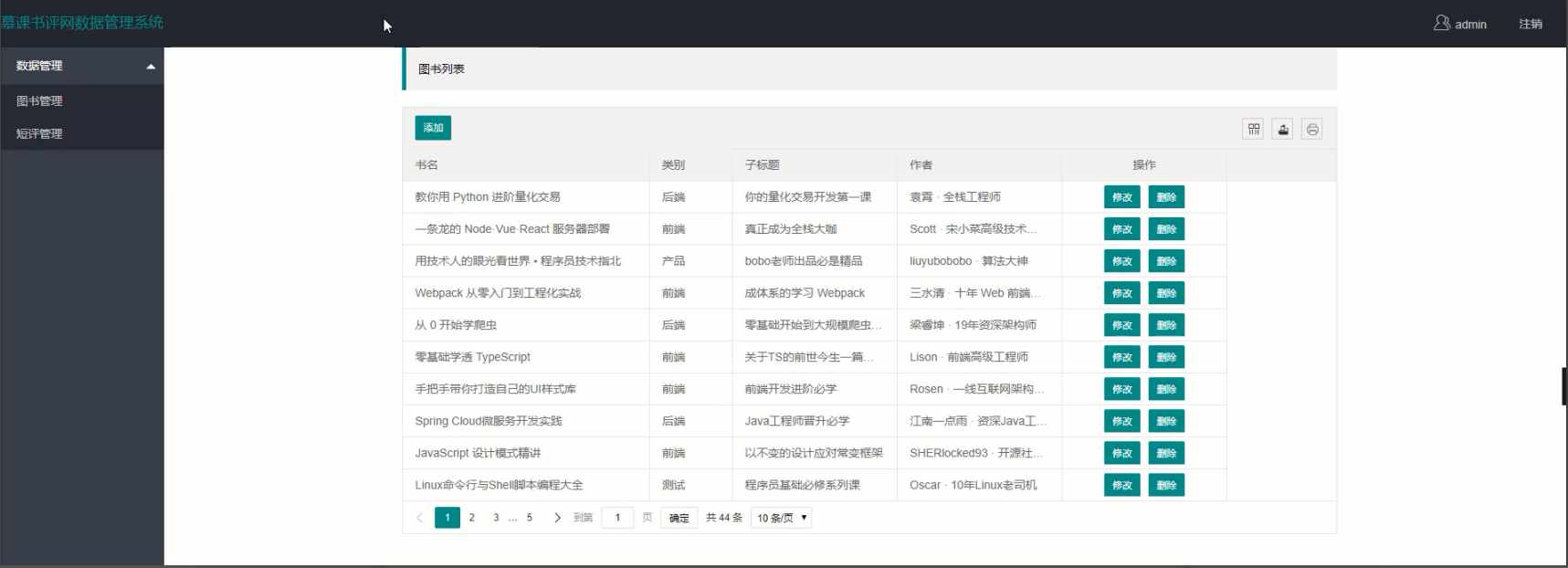
Task: Click 修改 for JavaScript 设计模式精讲
Action: [1122, 453]
